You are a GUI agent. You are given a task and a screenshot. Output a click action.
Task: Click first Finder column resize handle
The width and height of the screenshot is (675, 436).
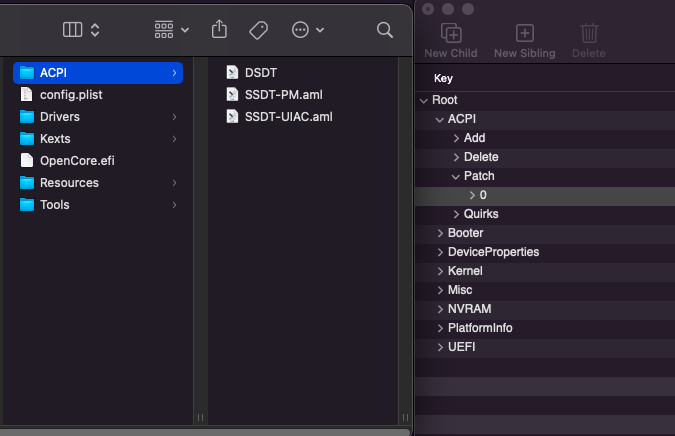click(x=200, y=417)
